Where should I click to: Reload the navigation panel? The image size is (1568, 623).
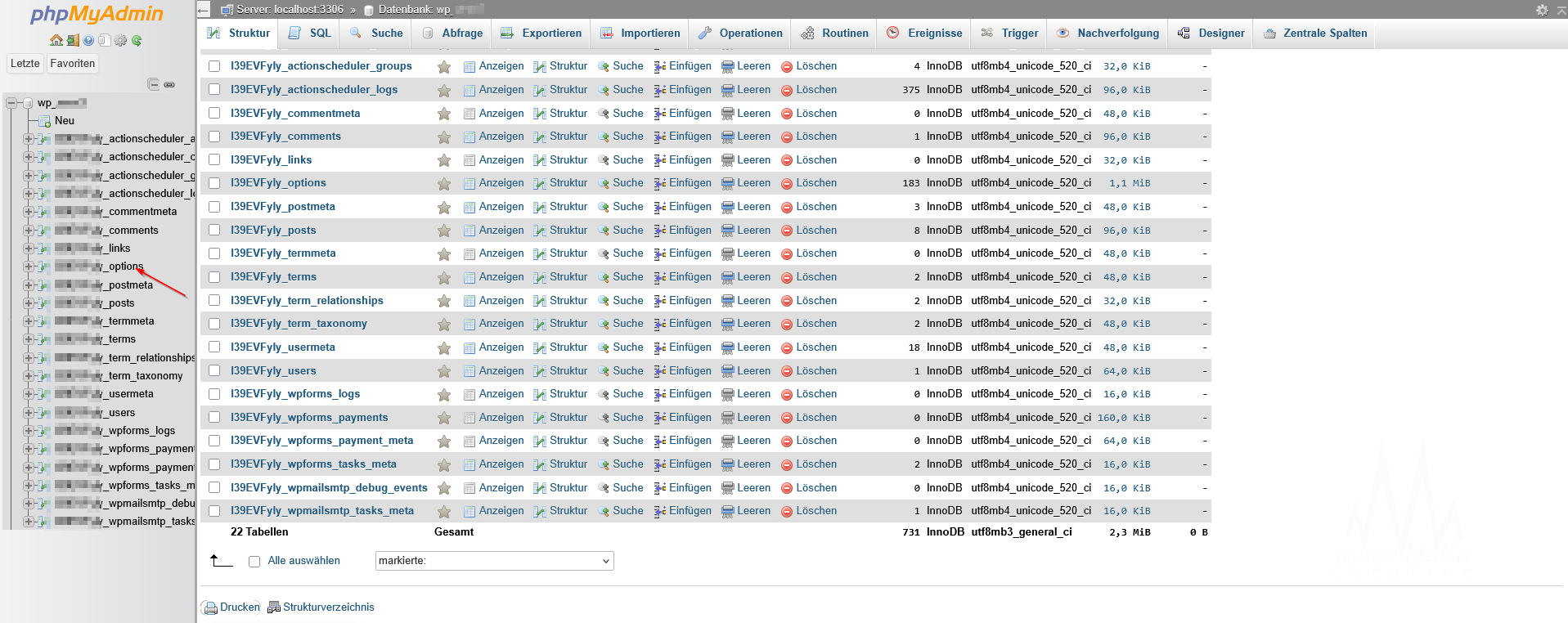pos(137,40)
